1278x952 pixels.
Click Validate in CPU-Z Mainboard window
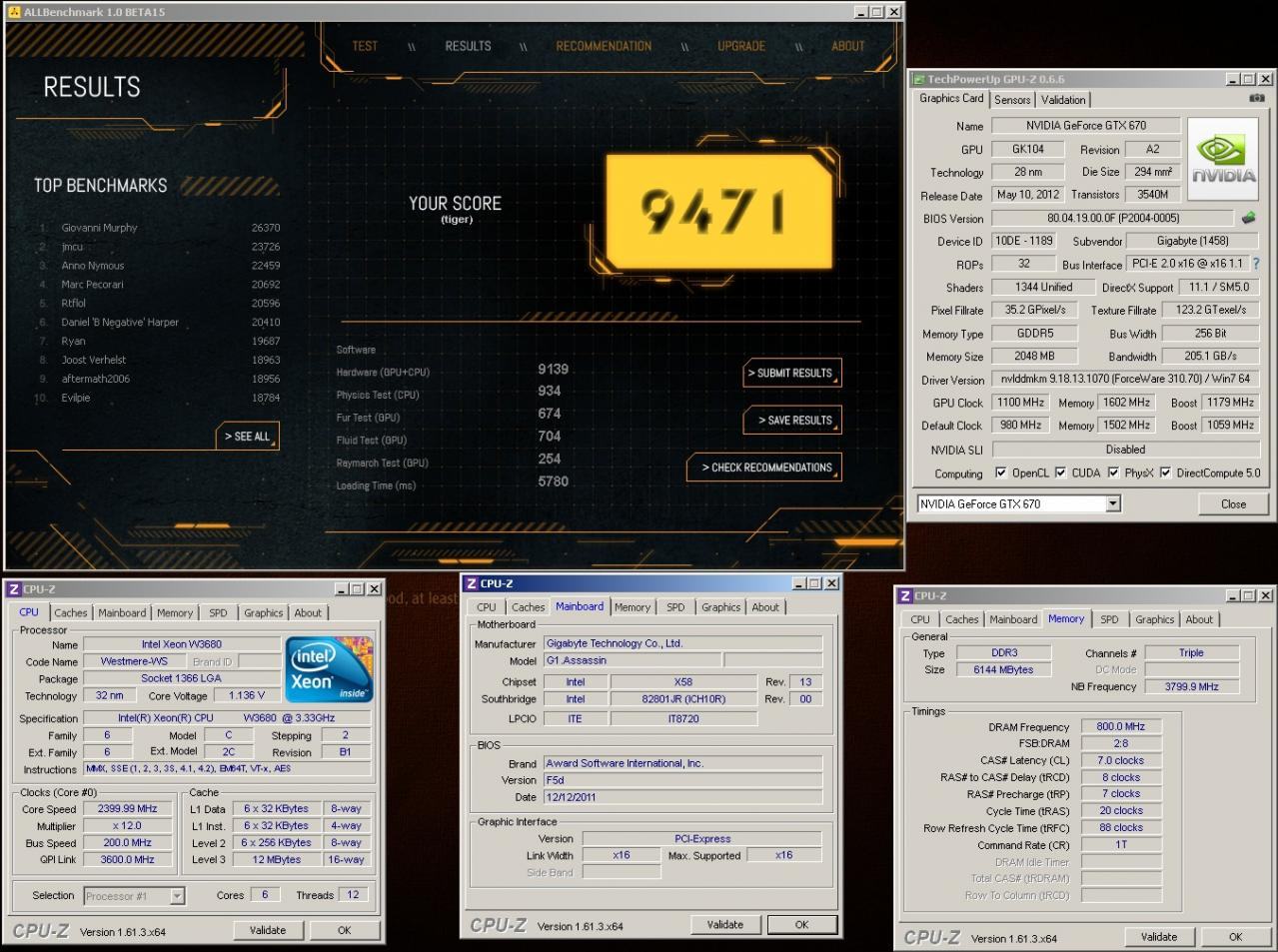pos(724,925)
